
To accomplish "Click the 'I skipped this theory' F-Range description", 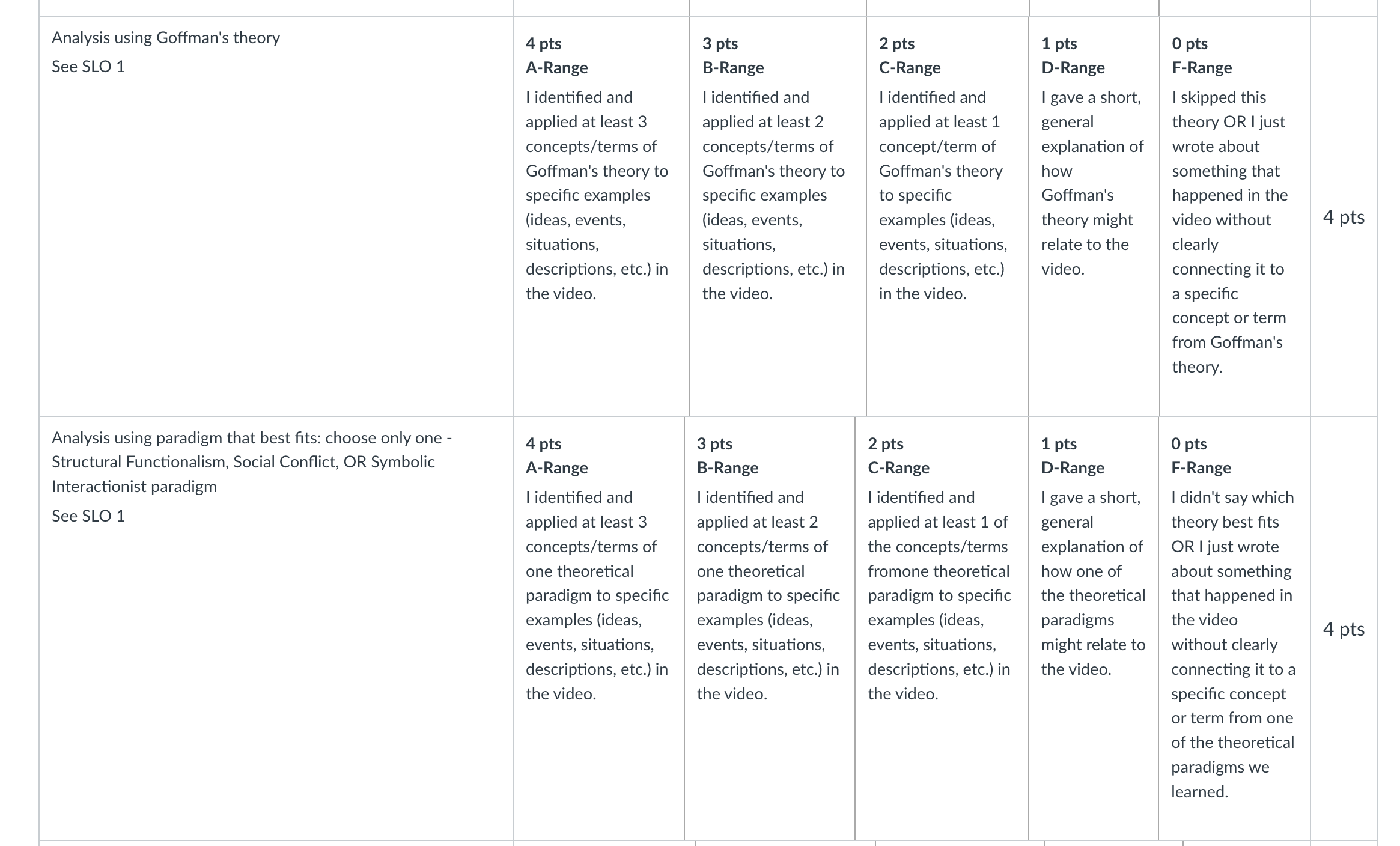I will tap(1229, 232).
